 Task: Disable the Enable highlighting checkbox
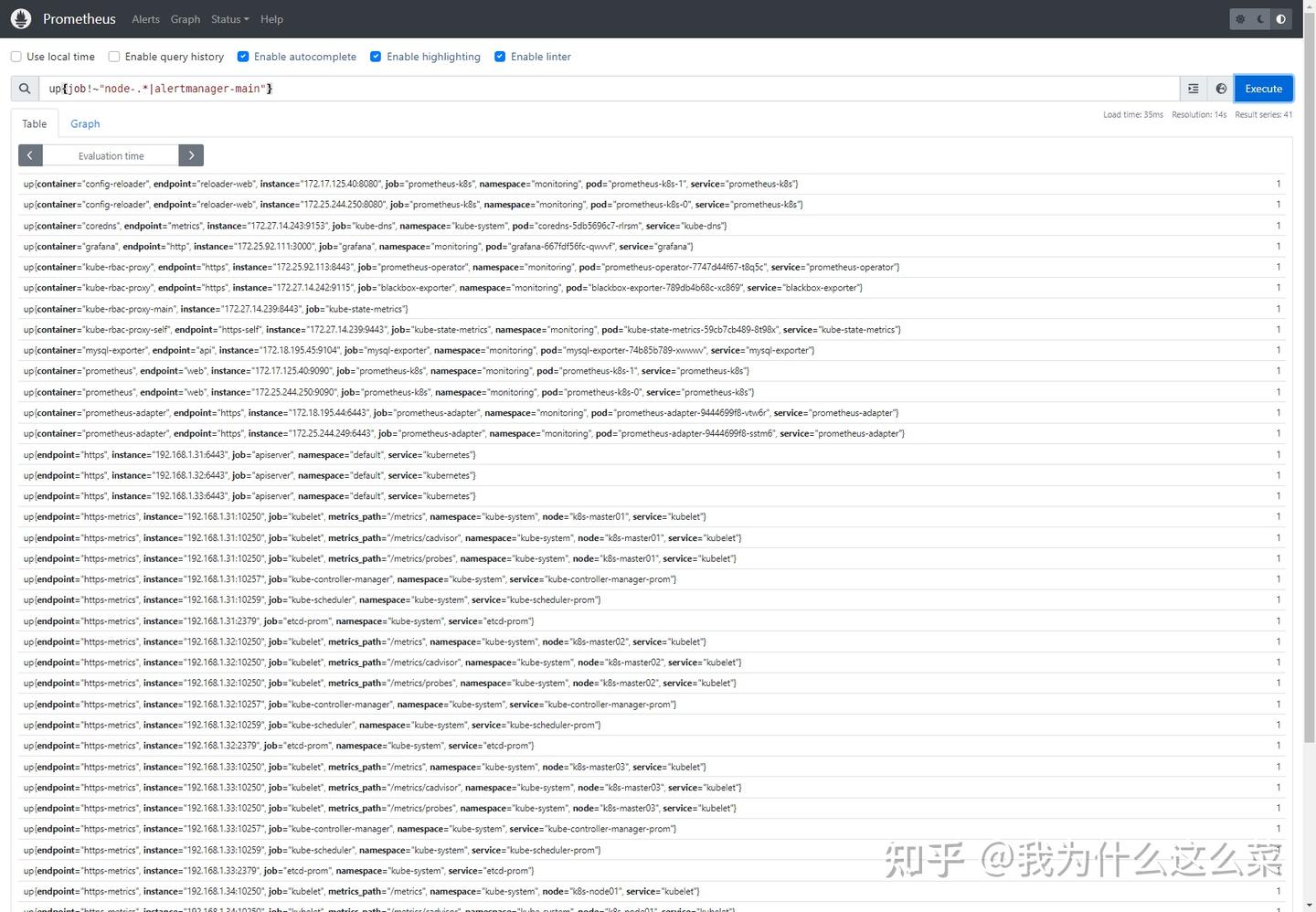(376, 56)
